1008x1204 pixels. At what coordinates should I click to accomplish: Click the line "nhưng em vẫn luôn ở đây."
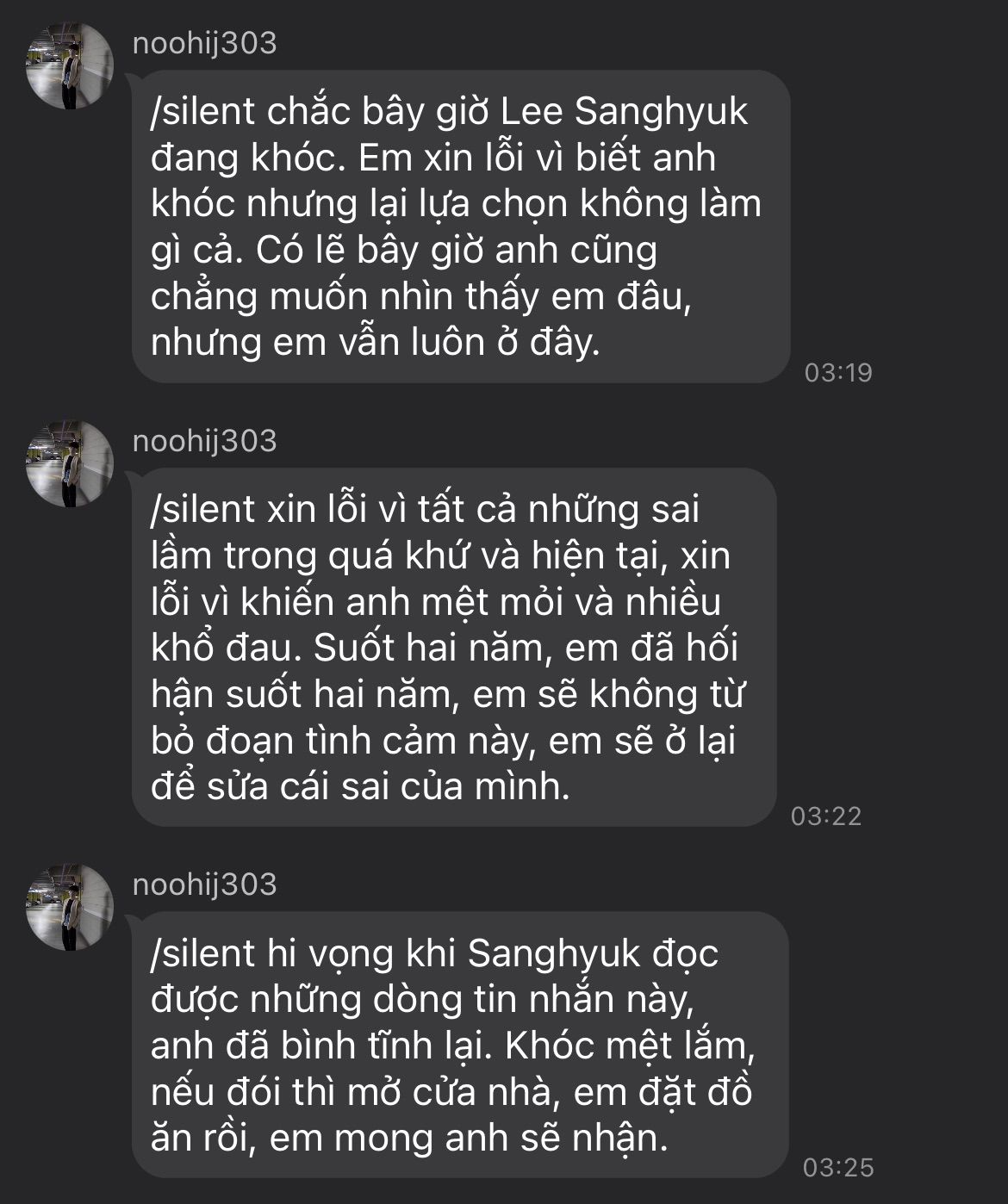tap(375, 343)
